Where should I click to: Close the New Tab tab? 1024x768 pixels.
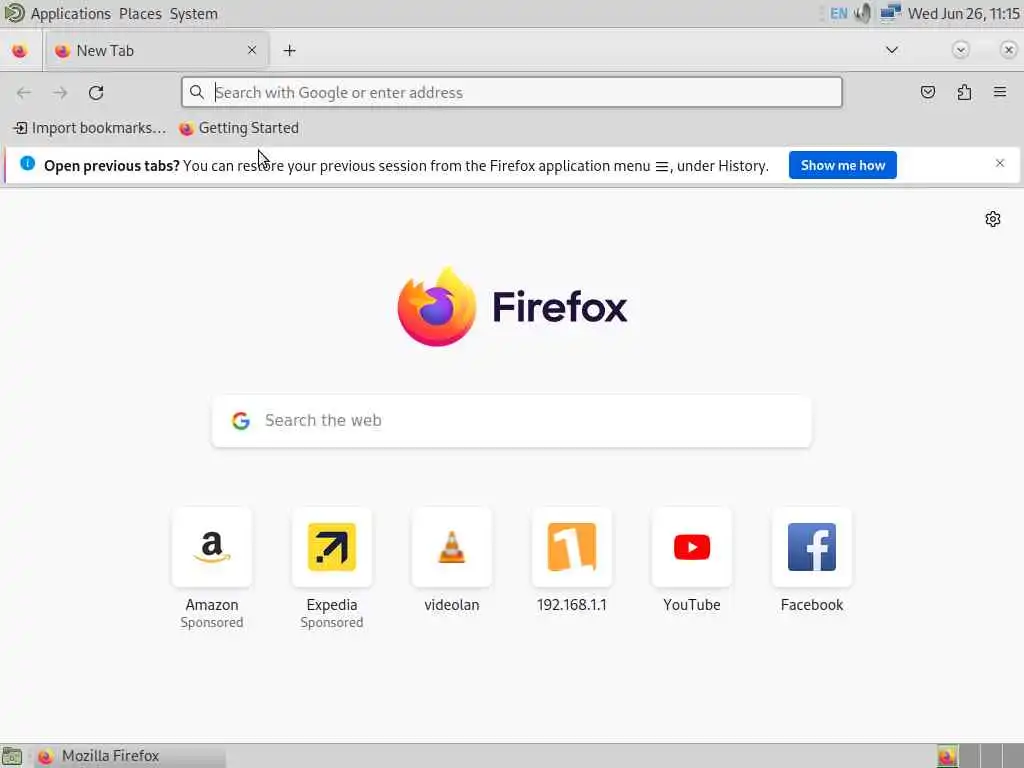pos(252,50)
